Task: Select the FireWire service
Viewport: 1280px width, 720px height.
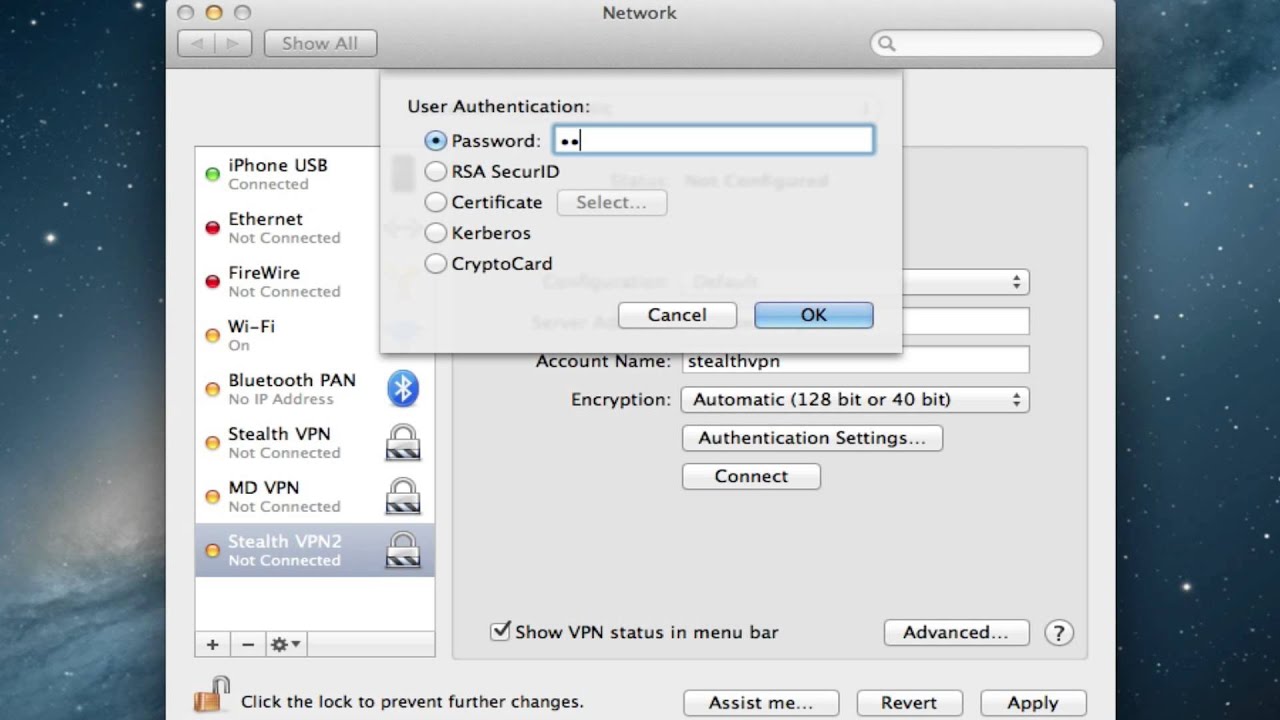Action: [315, 281]
